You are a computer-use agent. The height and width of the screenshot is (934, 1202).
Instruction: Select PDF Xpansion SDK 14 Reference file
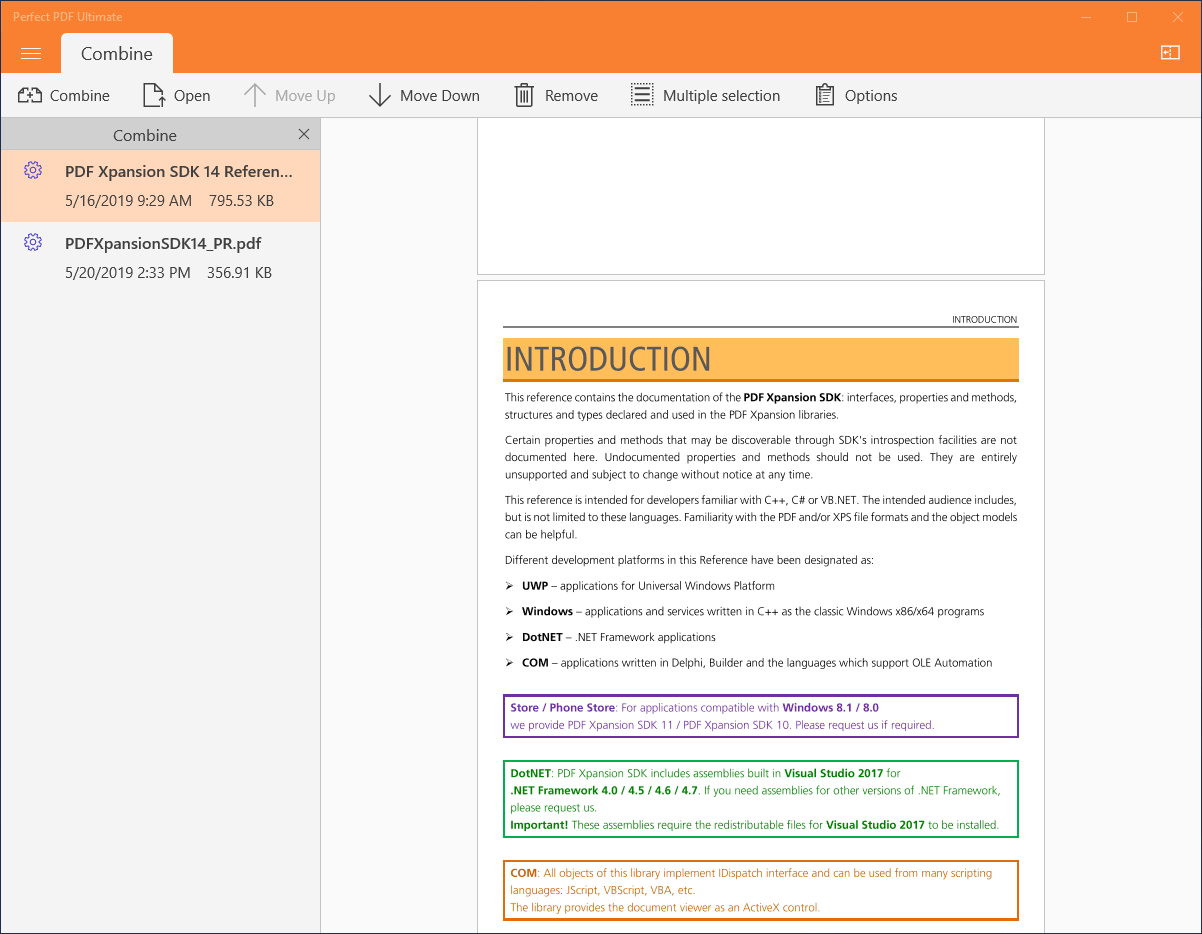click(160, 185)
